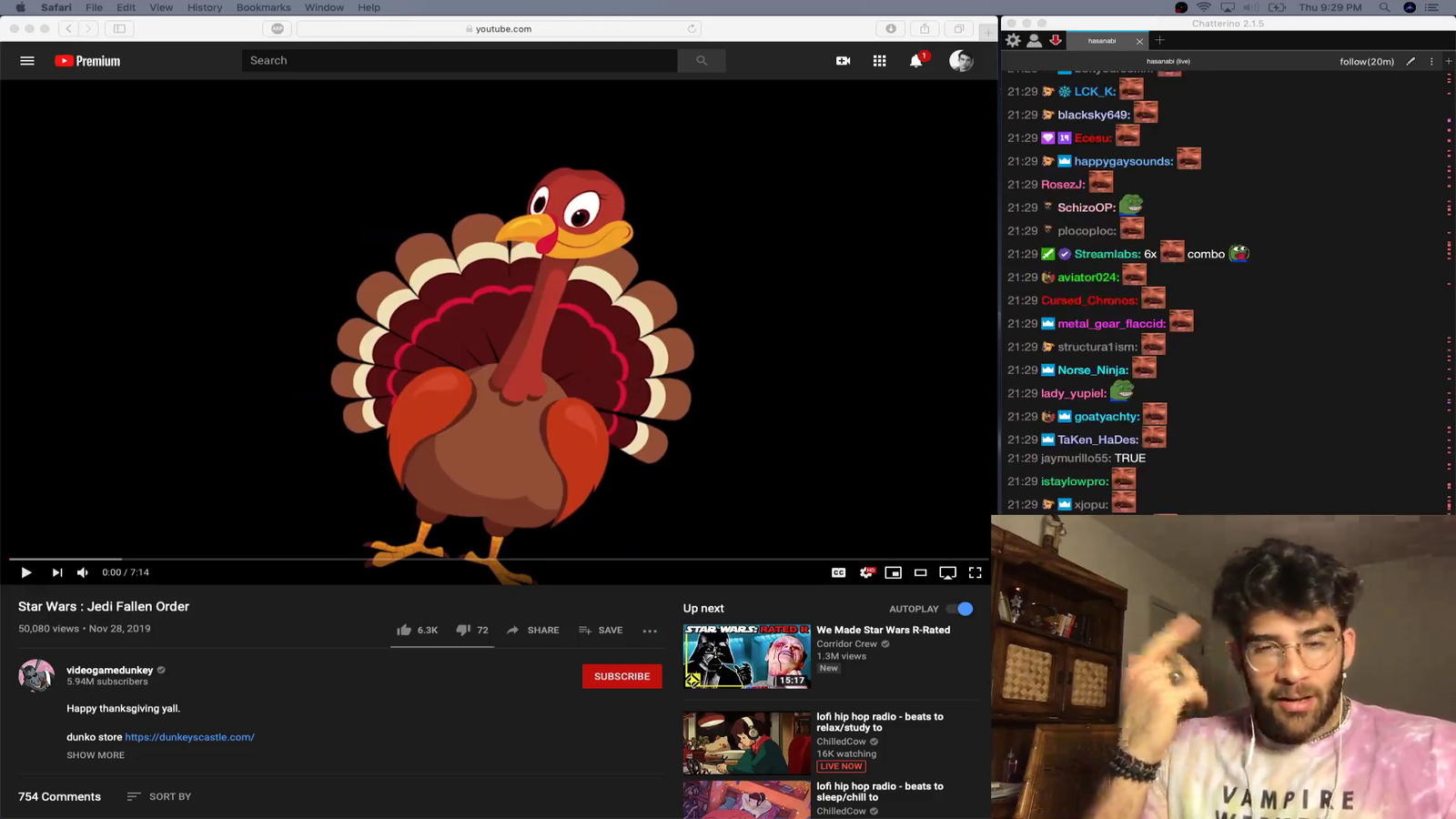The width and height of the screenshot is (1456, 819).
Task: Open We Made Star Wars R-Rated thumbnail
Action: (x=747, y=656)
